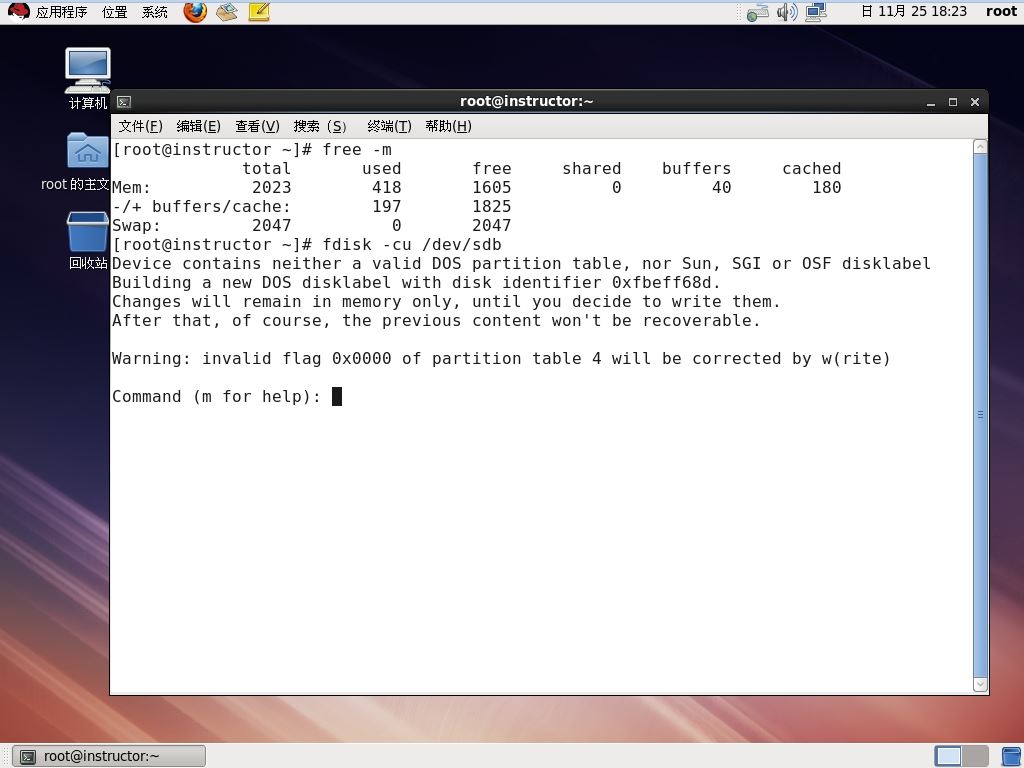Open the notes launcher icon
This screenshot has width=1024, height=768.
coord(259,12)
